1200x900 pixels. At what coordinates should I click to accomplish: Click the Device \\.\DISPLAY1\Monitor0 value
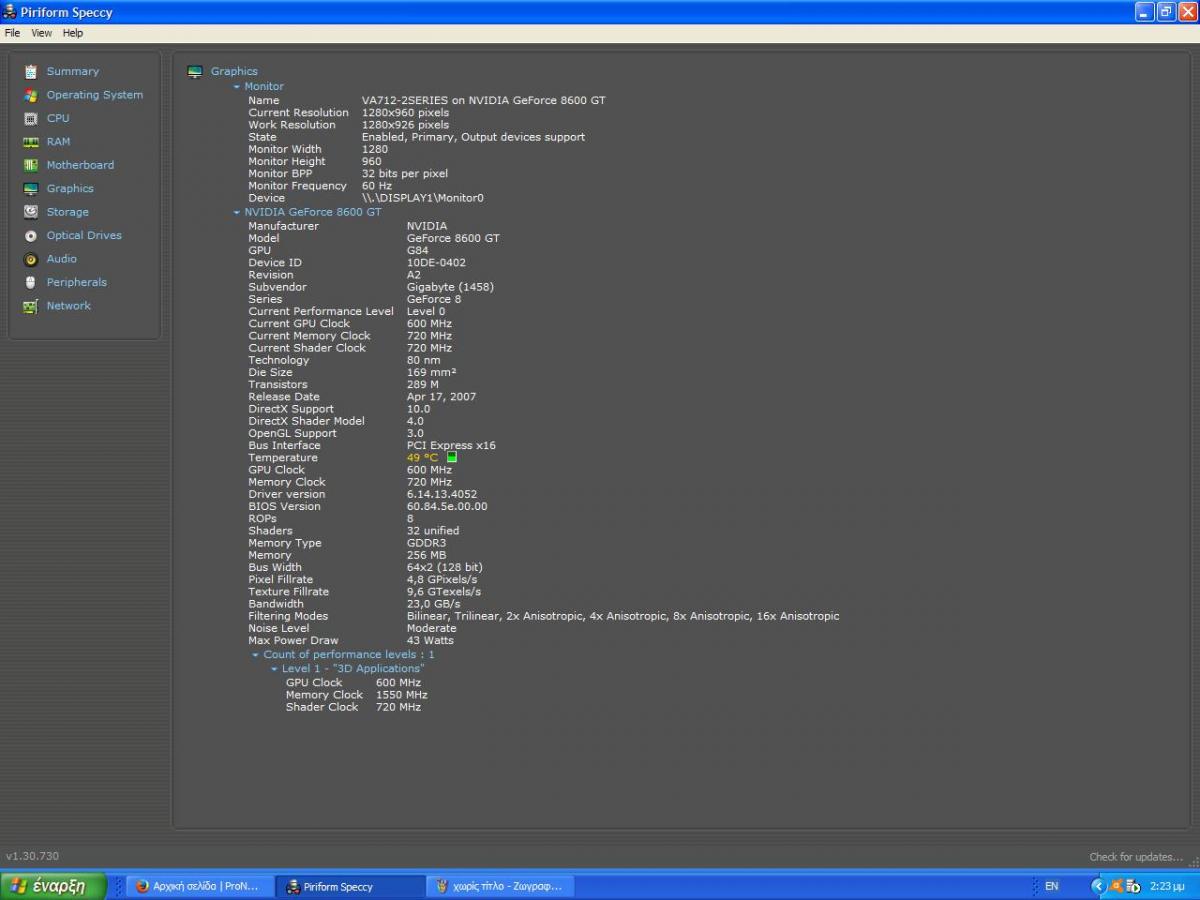(x=423, y=198)
